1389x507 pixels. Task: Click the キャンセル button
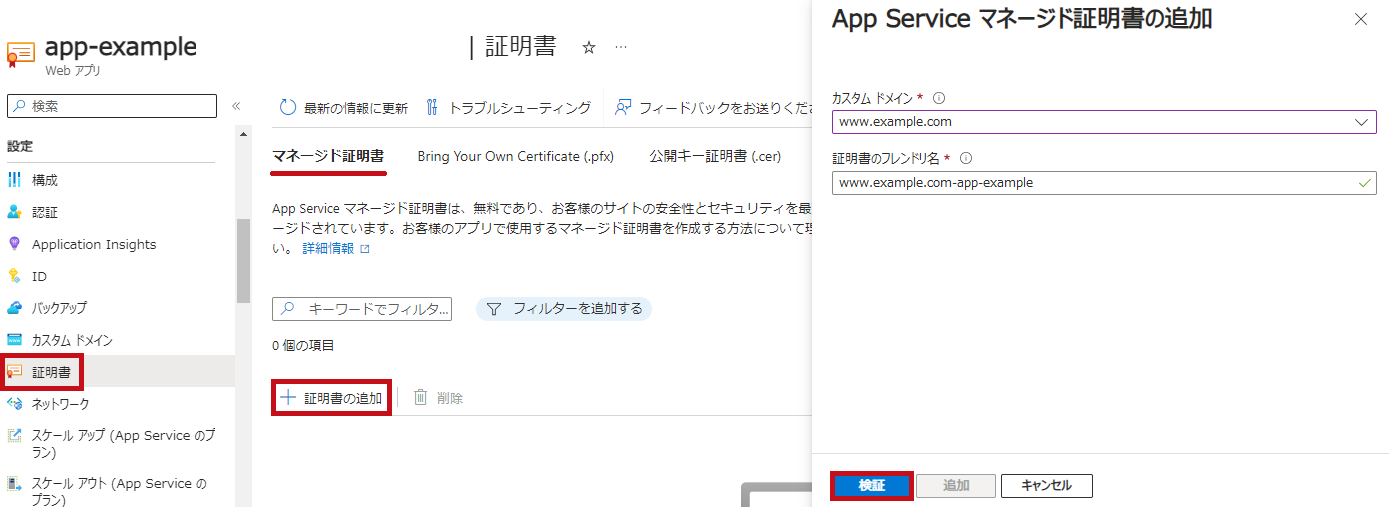point(1046,485)
